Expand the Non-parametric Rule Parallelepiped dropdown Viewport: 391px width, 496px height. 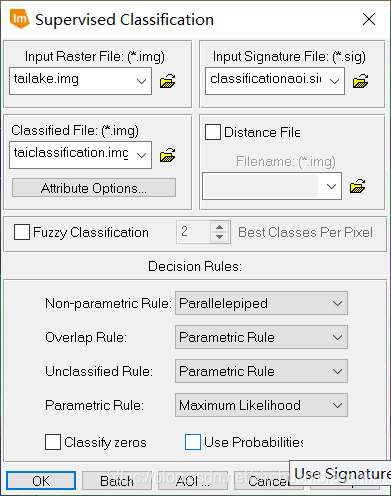pyautogui.click(x=261, y=303)
